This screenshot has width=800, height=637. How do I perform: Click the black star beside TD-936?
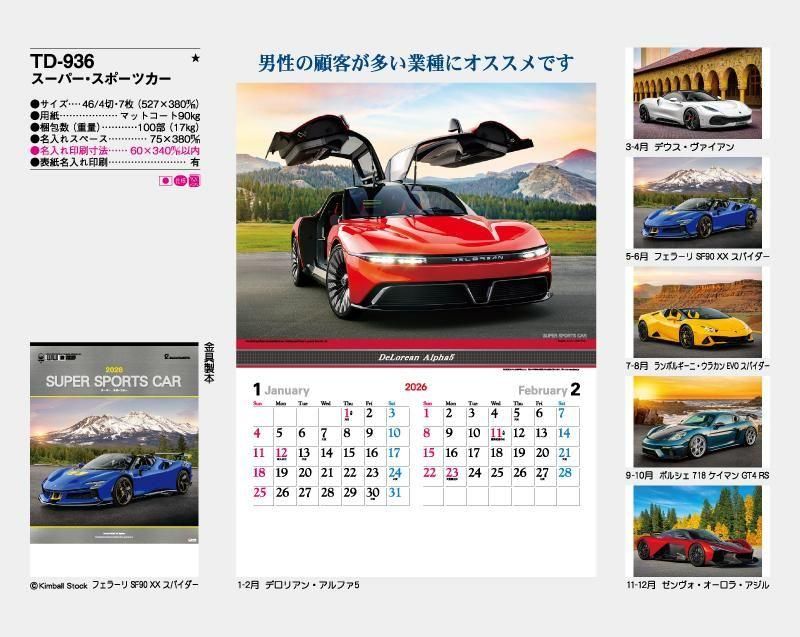195,59
